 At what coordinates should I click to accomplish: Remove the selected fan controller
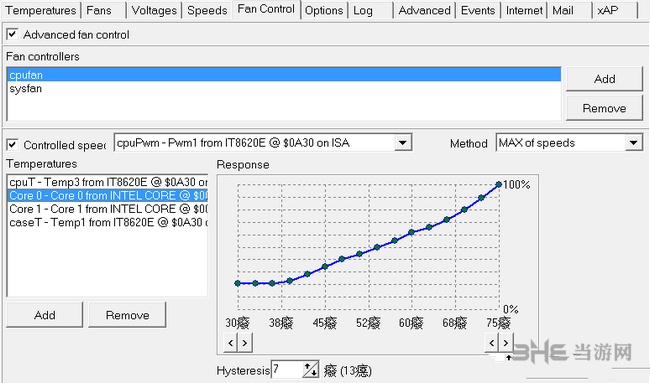604,108
